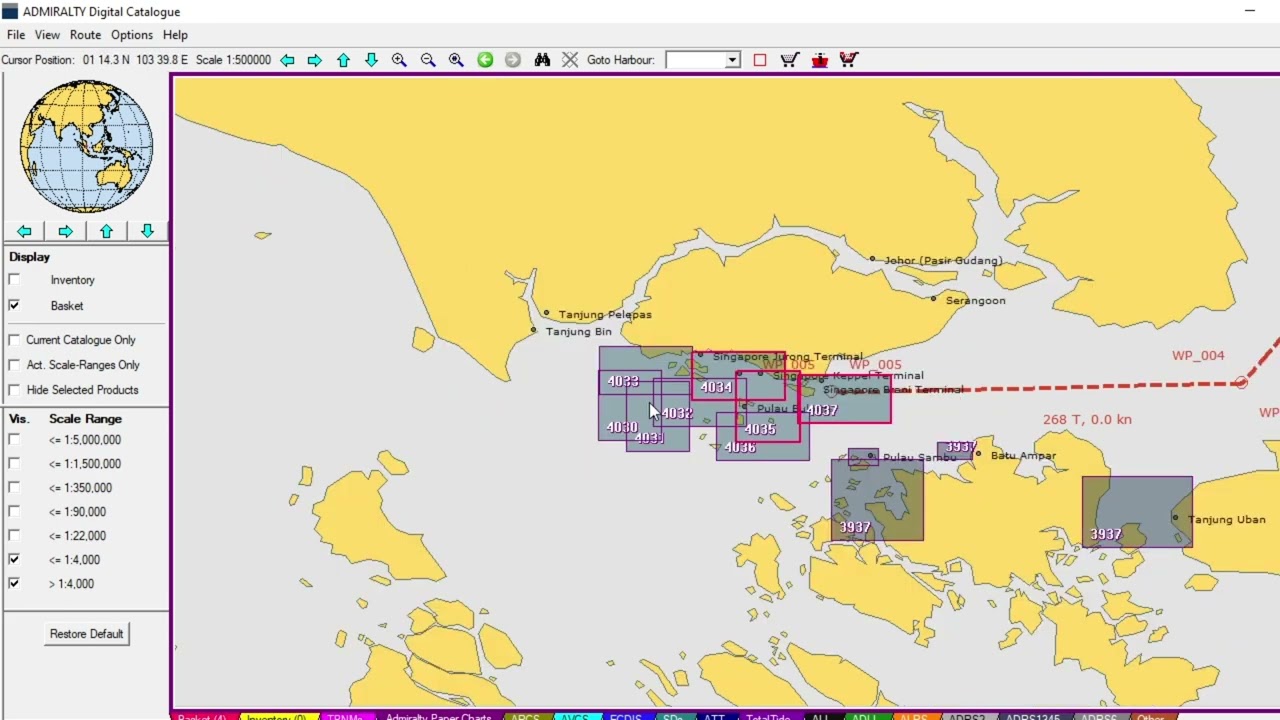Image resolution: width=1280 pixels, height=720 pixels.
Task: Enable the Inventory display checkbox
Action: pyautogui.click(x=14, y=280)
